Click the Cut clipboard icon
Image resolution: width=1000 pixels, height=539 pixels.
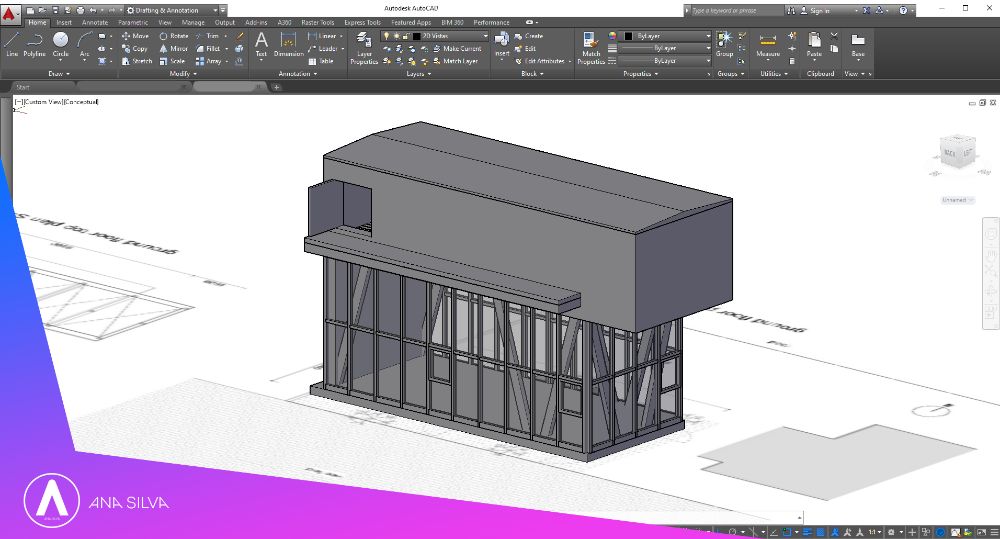click(834, 36)
